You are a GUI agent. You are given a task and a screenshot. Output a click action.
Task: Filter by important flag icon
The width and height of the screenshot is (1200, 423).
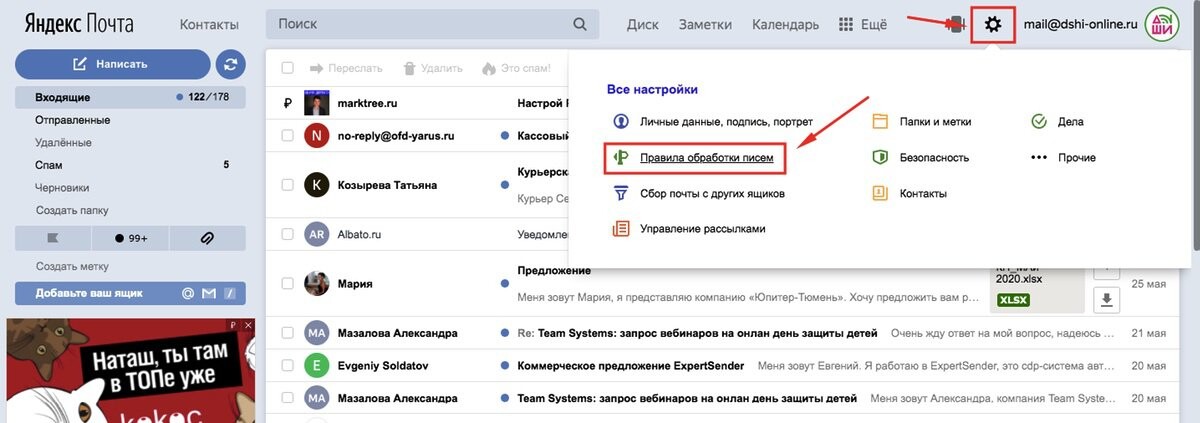coord(53,238)
